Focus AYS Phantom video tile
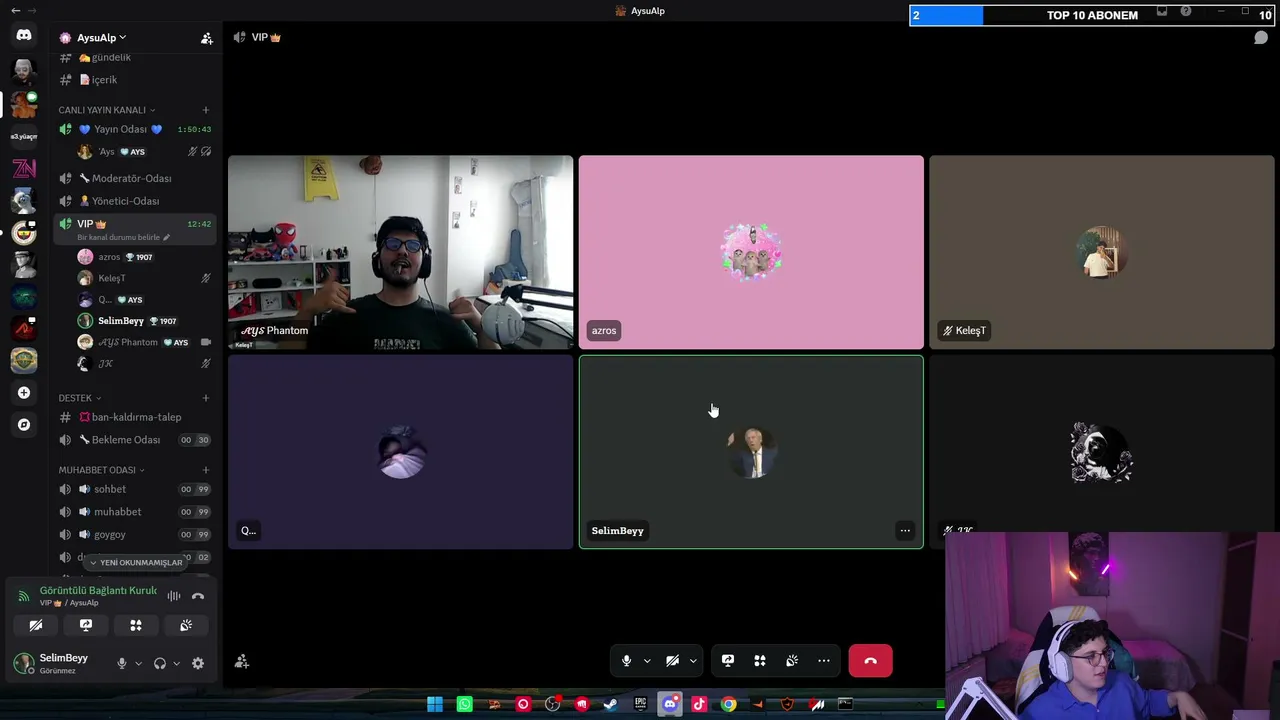 click(x=400, y=252)
